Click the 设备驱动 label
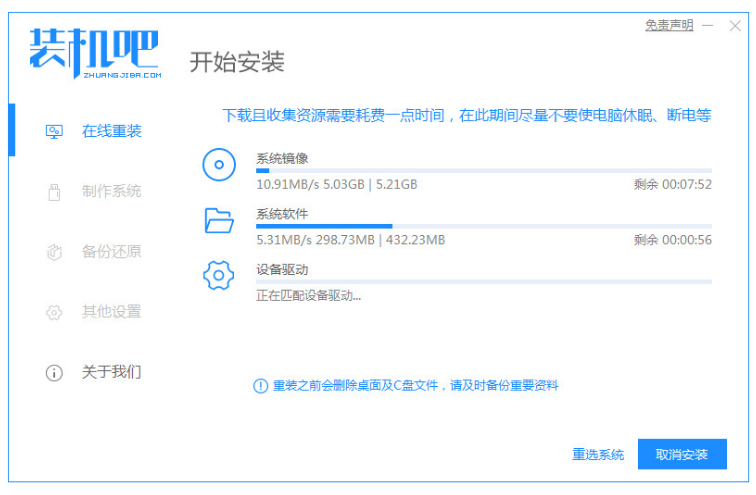756x495 pixels. [x=282, y=269]
